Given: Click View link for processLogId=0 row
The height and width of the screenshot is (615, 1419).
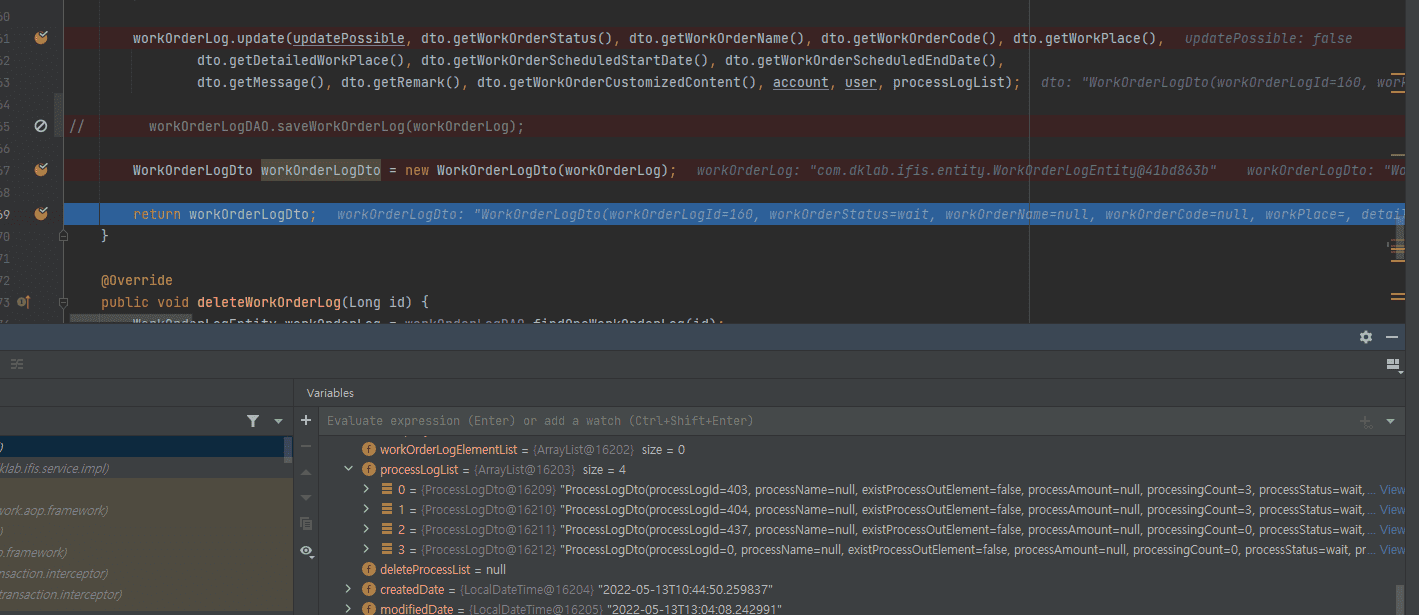Looking at the screenshot, I should (1392, 550).
